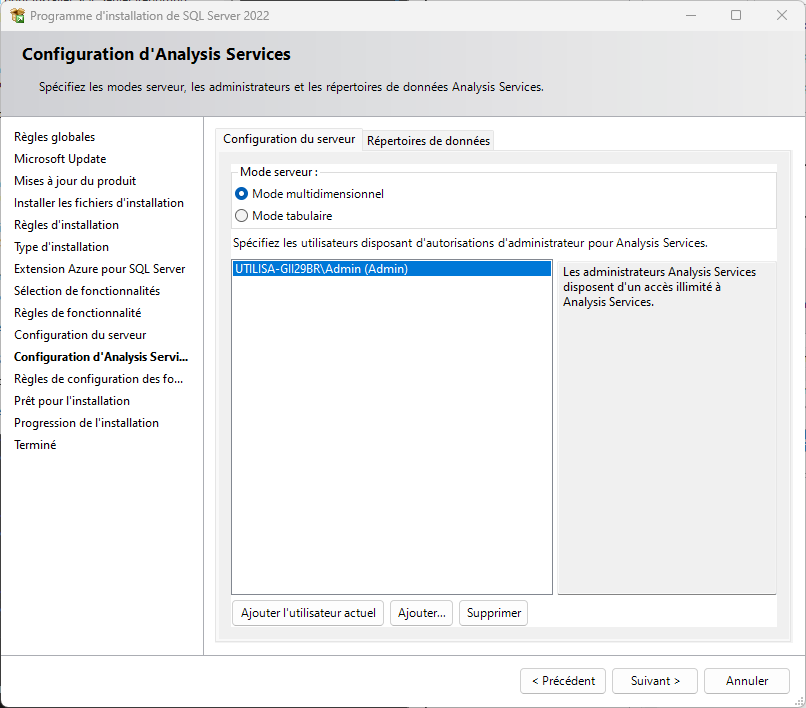Continue with the Suivant button
806x708 pixels.
(x=655, y=681)
